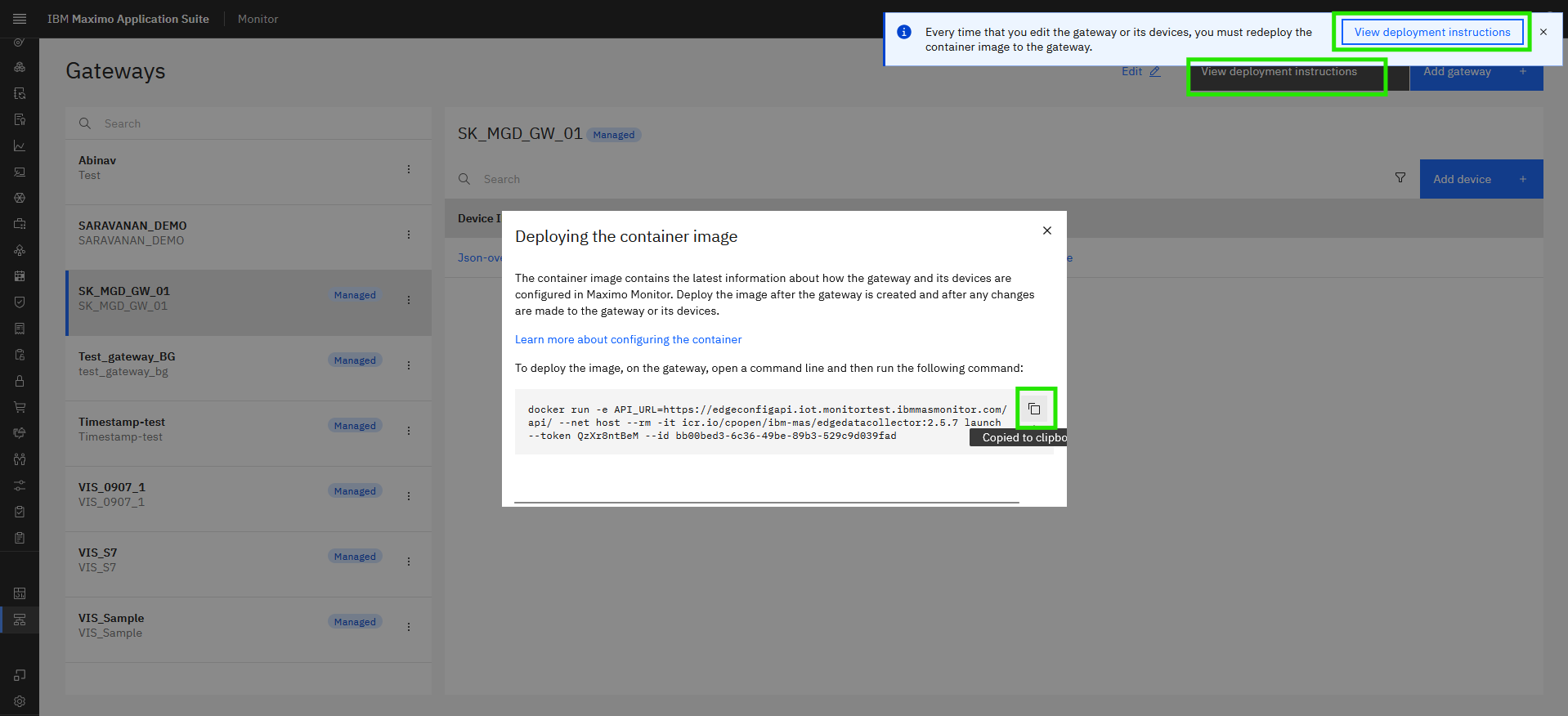Open overflow menu for Test_gateway_BG
The height and width of the screenshot is (716, 1568).
point(409,365)
